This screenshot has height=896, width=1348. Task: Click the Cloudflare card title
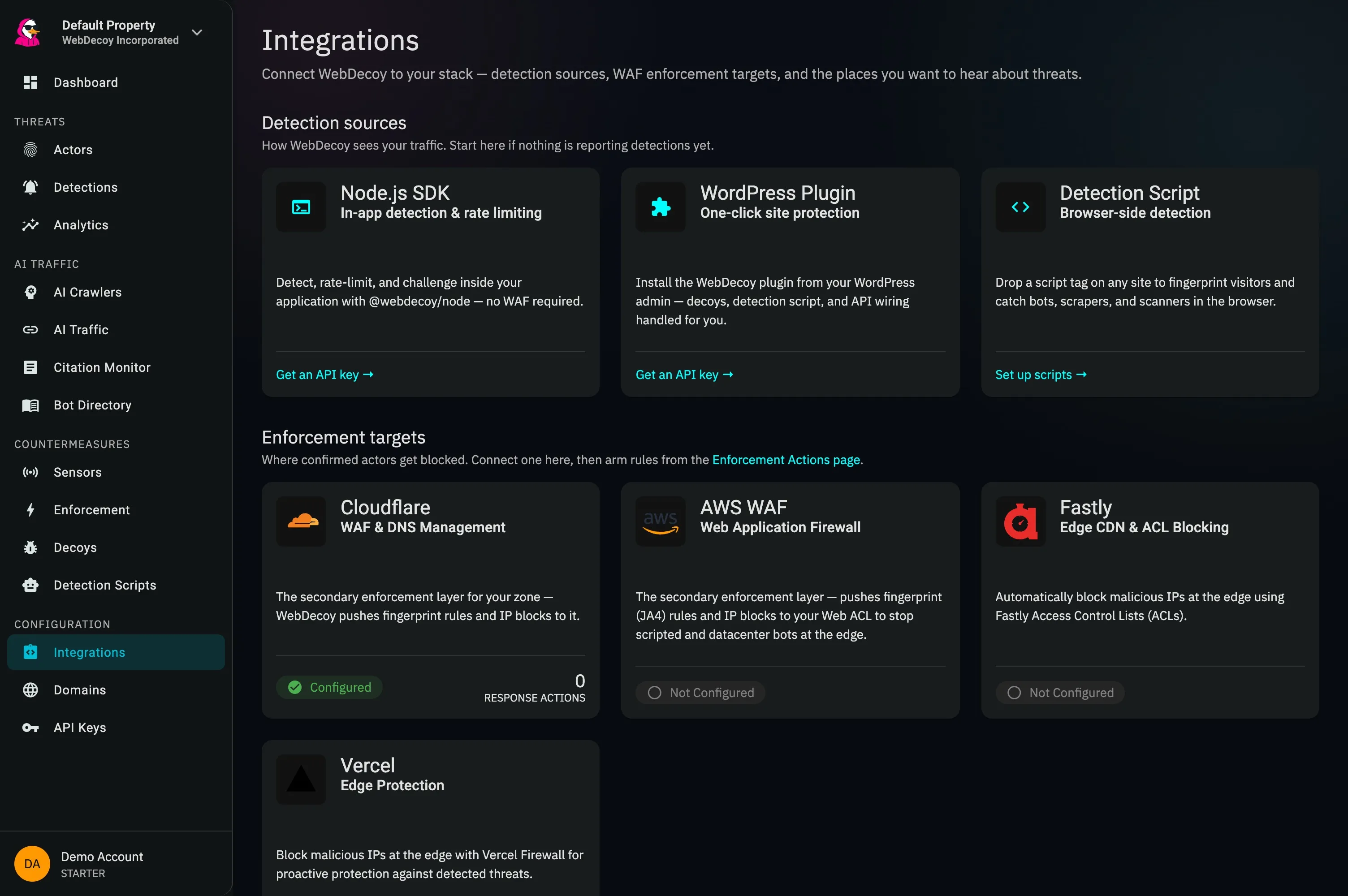385,508
